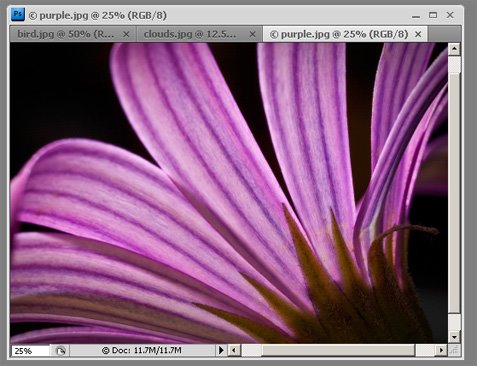The width and height of the screenshot is (477, 366).
Task: Maximize the purple.jpg document window
Action: (433, 15)
